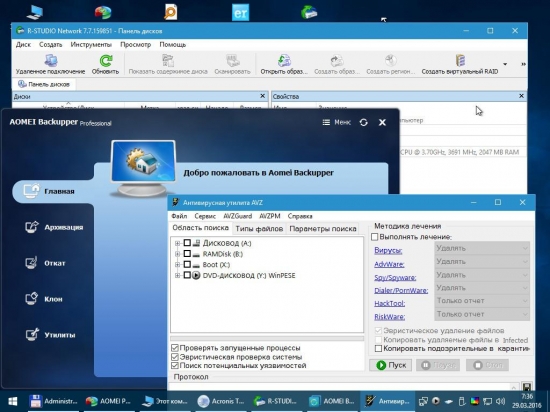
Task: Switch to Типы файлов tab in AVZ
Action: pos(259,229)
